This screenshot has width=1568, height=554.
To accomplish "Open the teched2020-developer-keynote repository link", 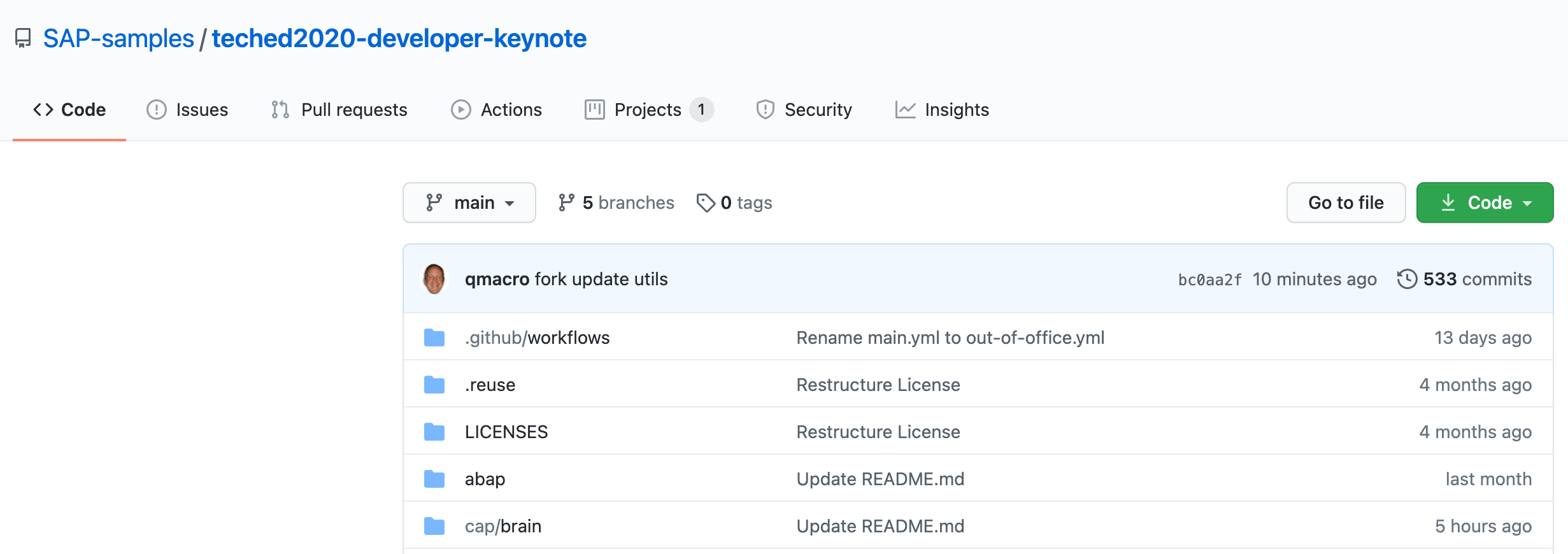I will click(399, 39).
